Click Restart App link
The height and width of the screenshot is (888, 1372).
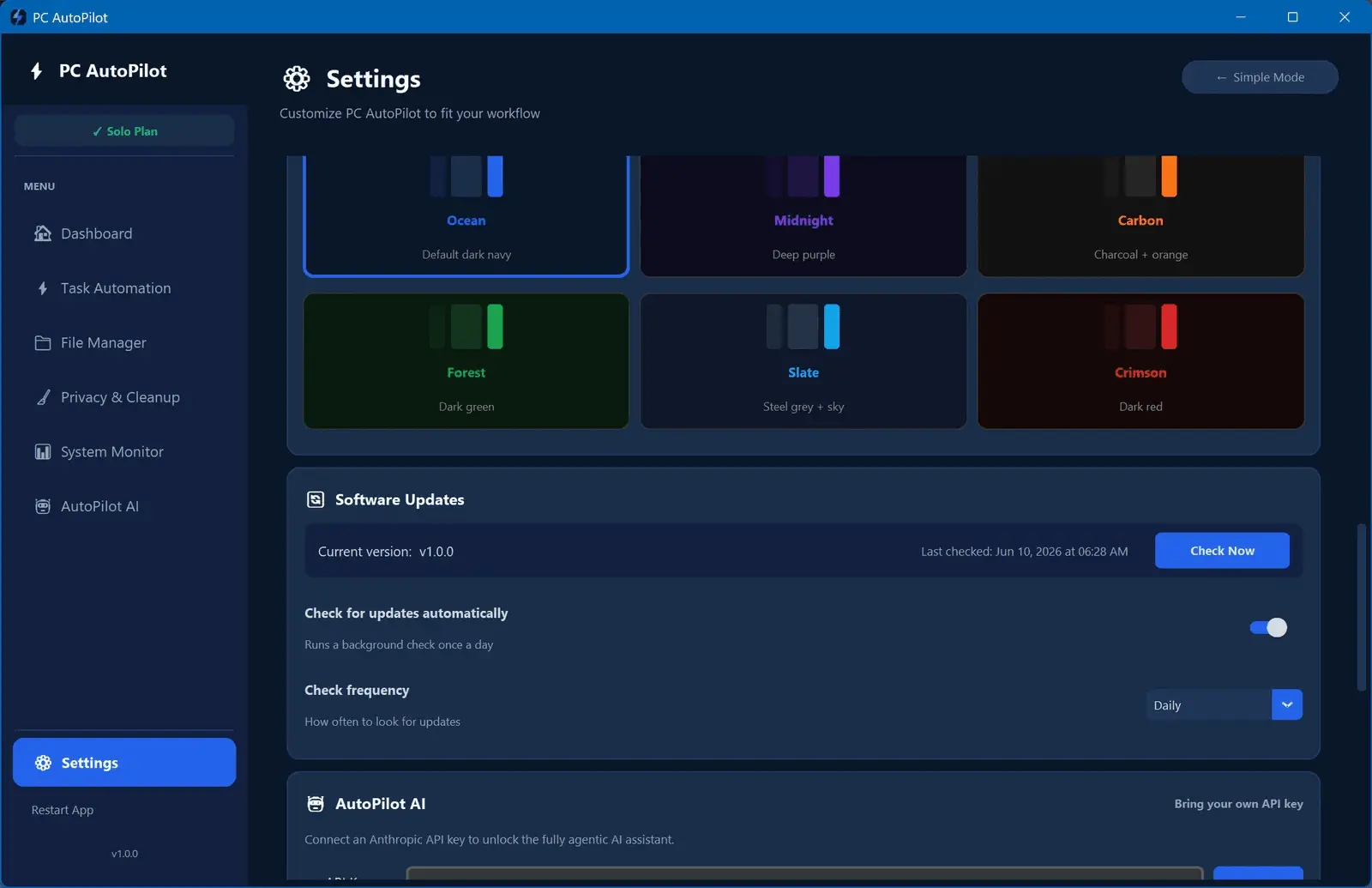(63, 810)
